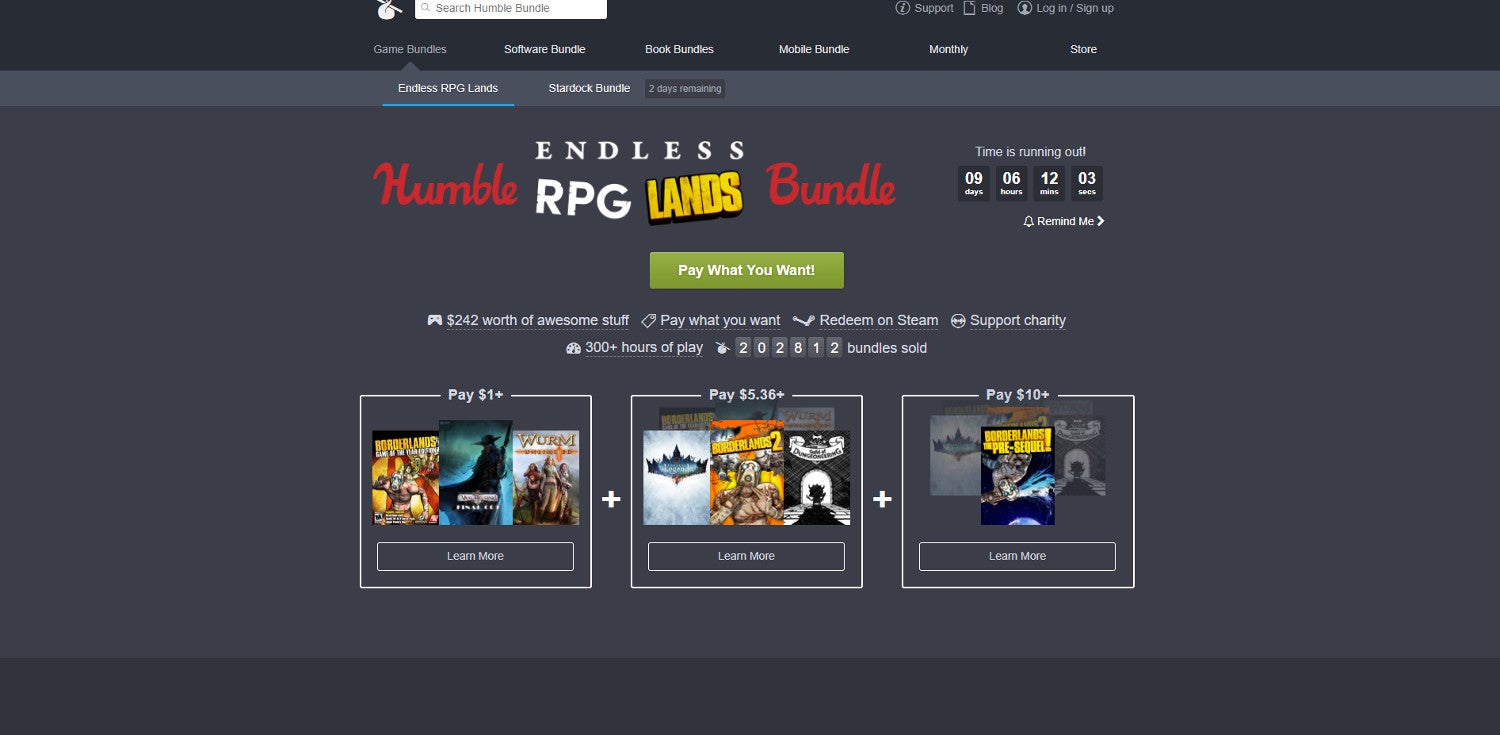1500x735 pixels.
Task: Click the magnifier icon in the search box
Action: tap(425, 8)
